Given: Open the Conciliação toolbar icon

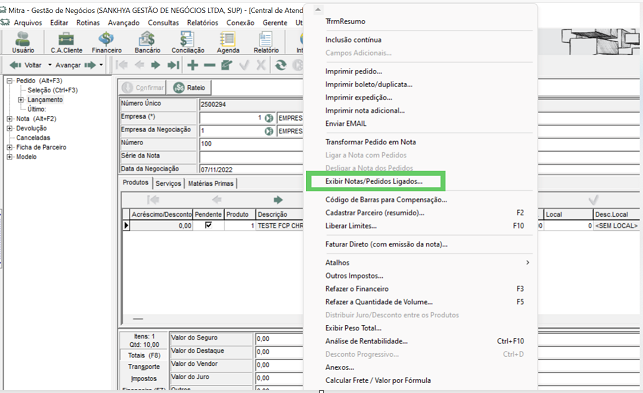Looking at the screenshot, I should click(188, 42).
